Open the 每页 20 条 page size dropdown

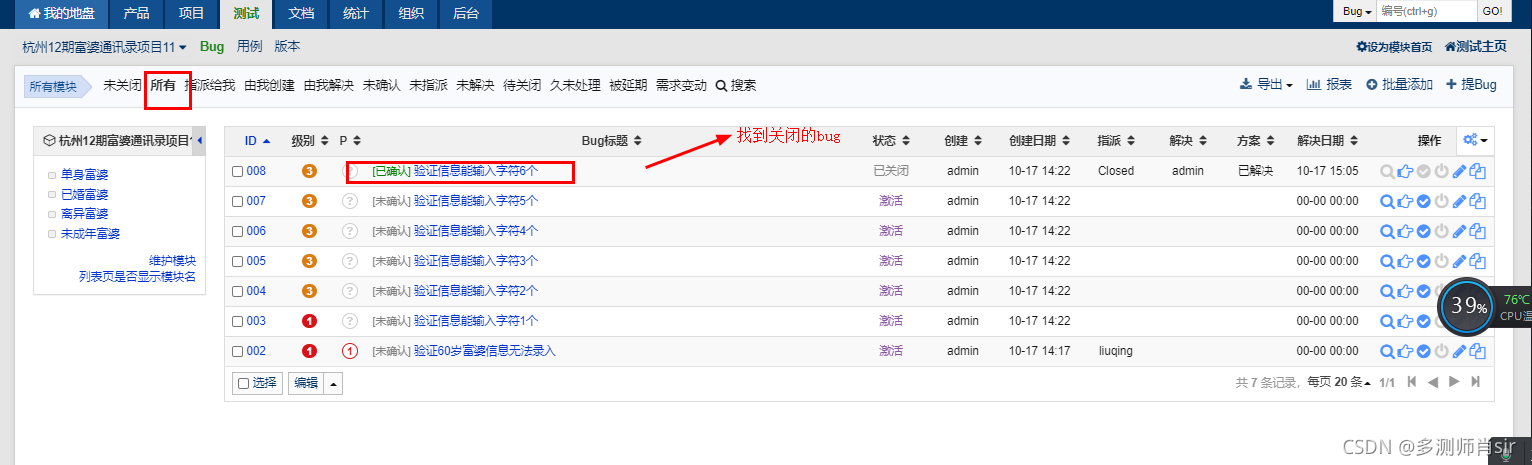coord(1340,382)
